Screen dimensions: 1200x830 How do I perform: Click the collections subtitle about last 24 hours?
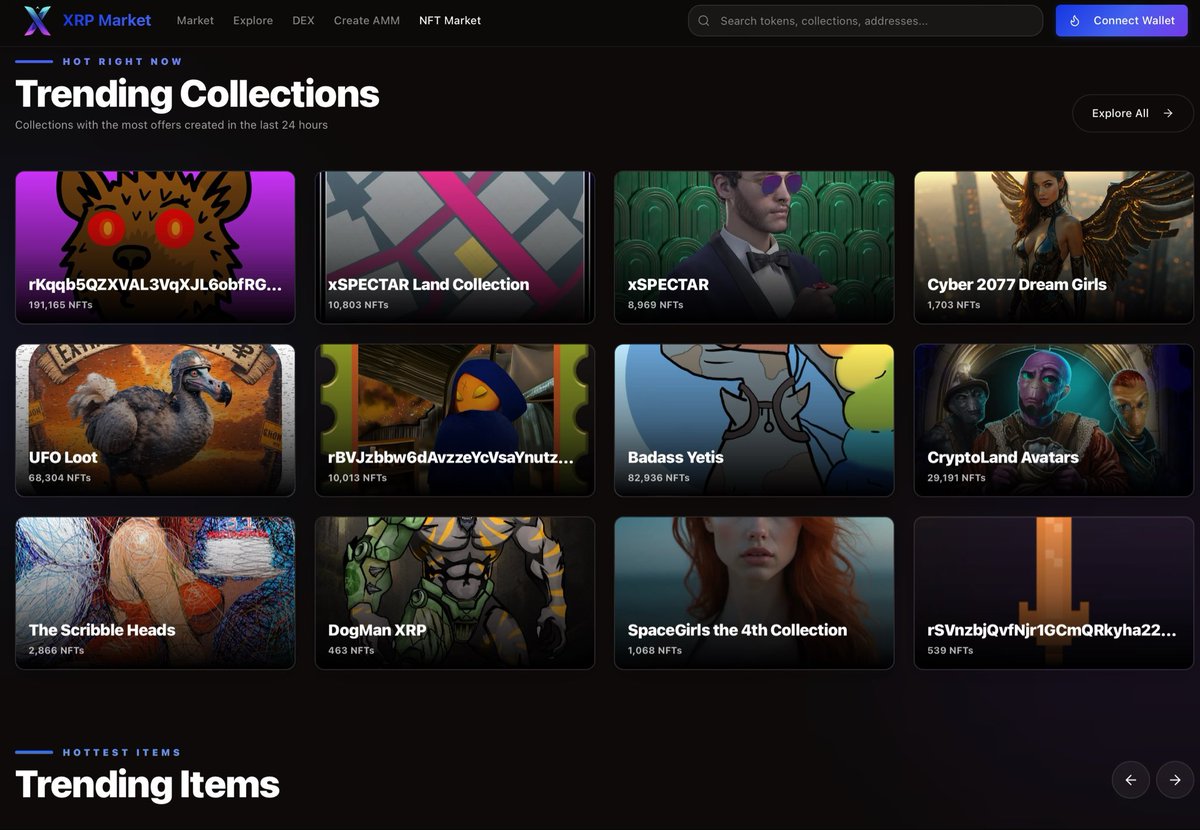(x=171, y=125)
